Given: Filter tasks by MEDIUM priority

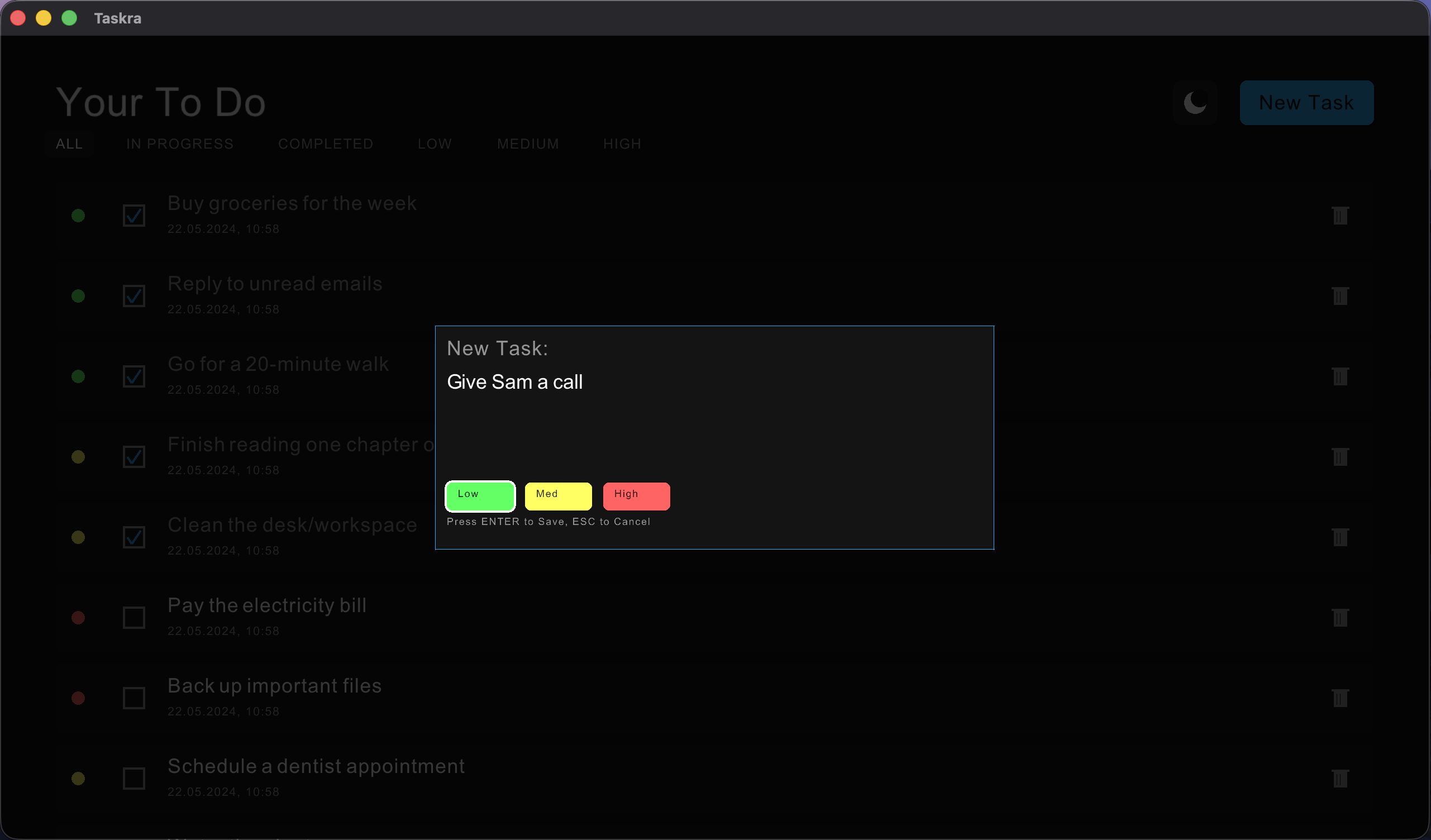Looking at the screenshot, I should [528, 144].
